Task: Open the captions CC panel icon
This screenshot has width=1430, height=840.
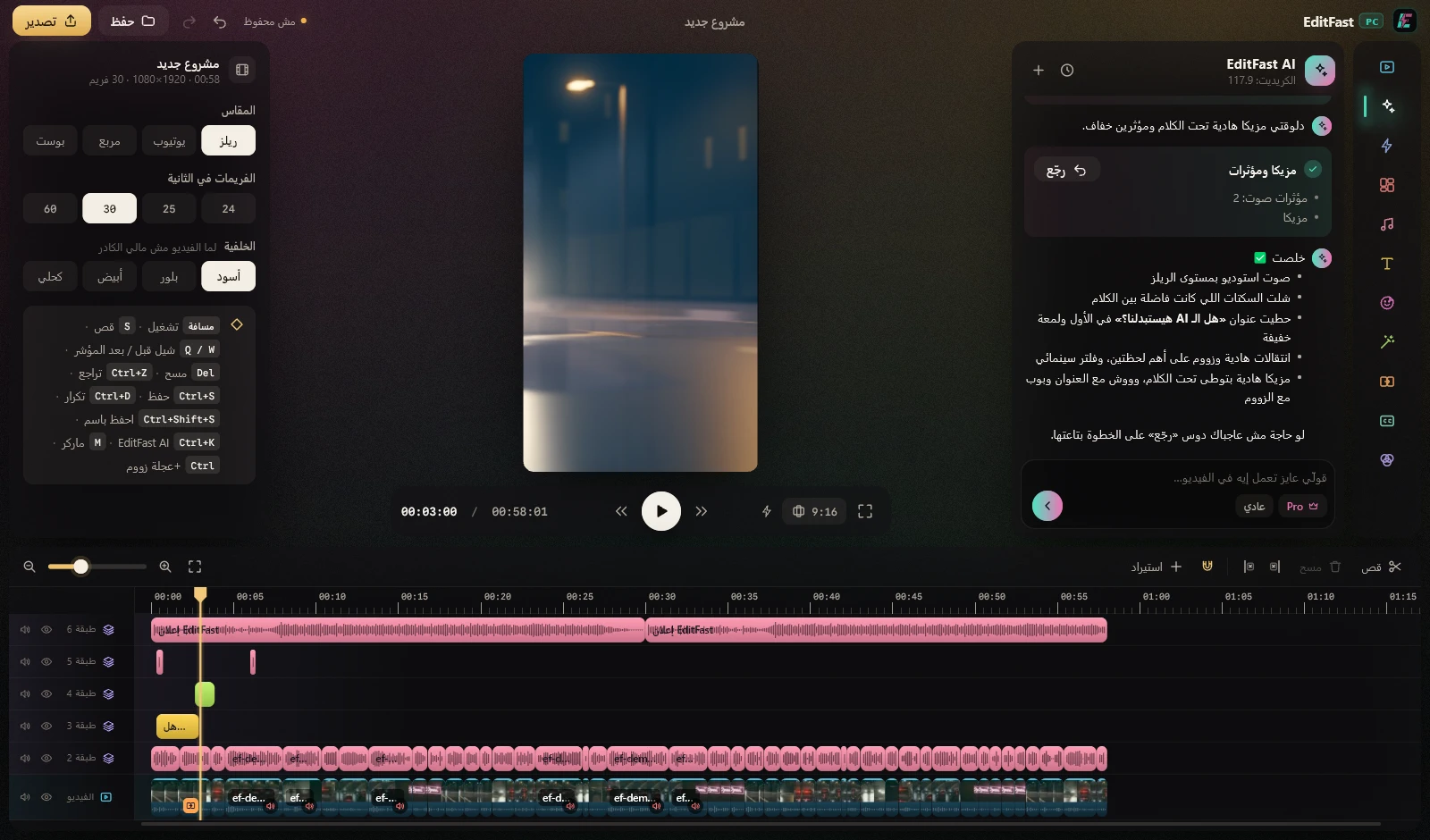Action: tap(1387, 421)
